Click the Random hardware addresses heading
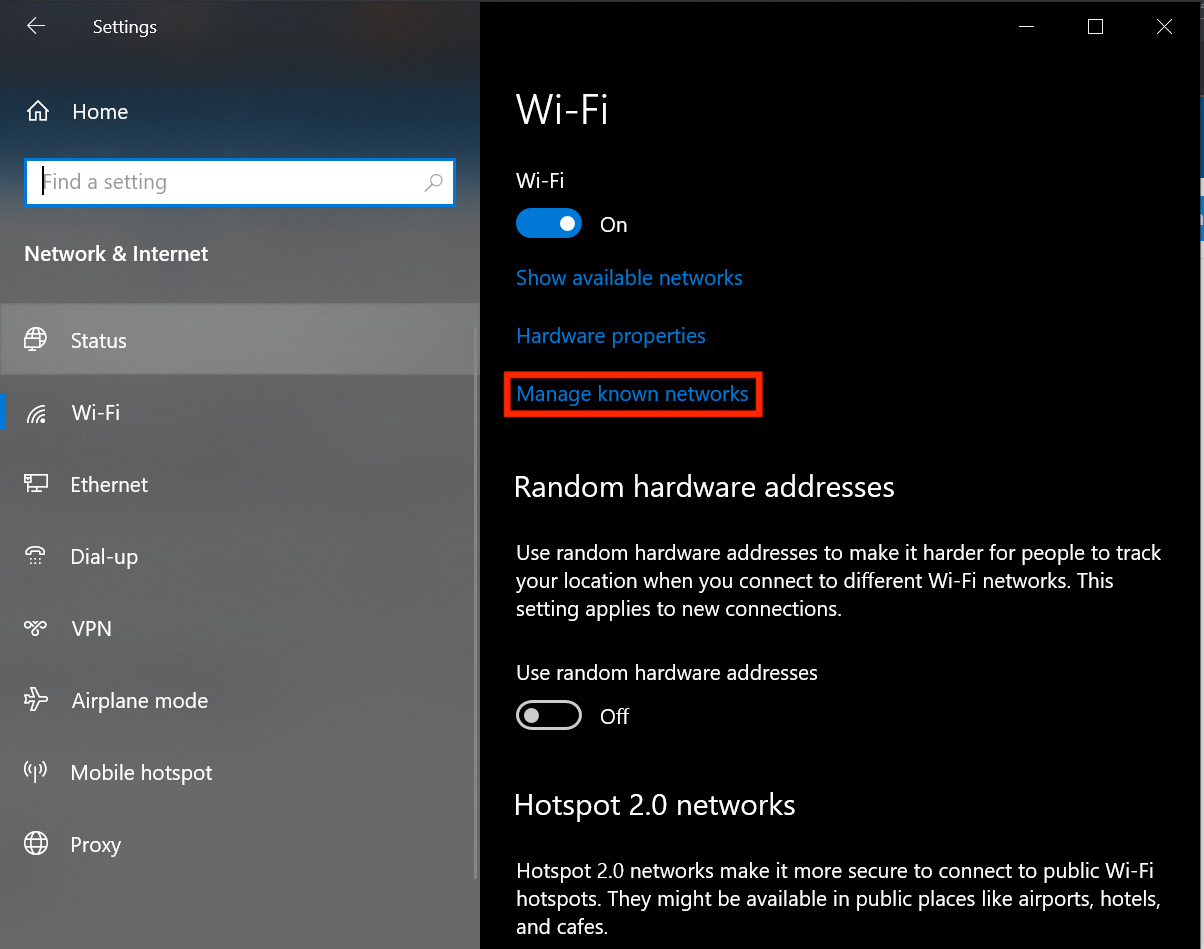This screenshot has height=949, width=1204. (x=704, y=487)
